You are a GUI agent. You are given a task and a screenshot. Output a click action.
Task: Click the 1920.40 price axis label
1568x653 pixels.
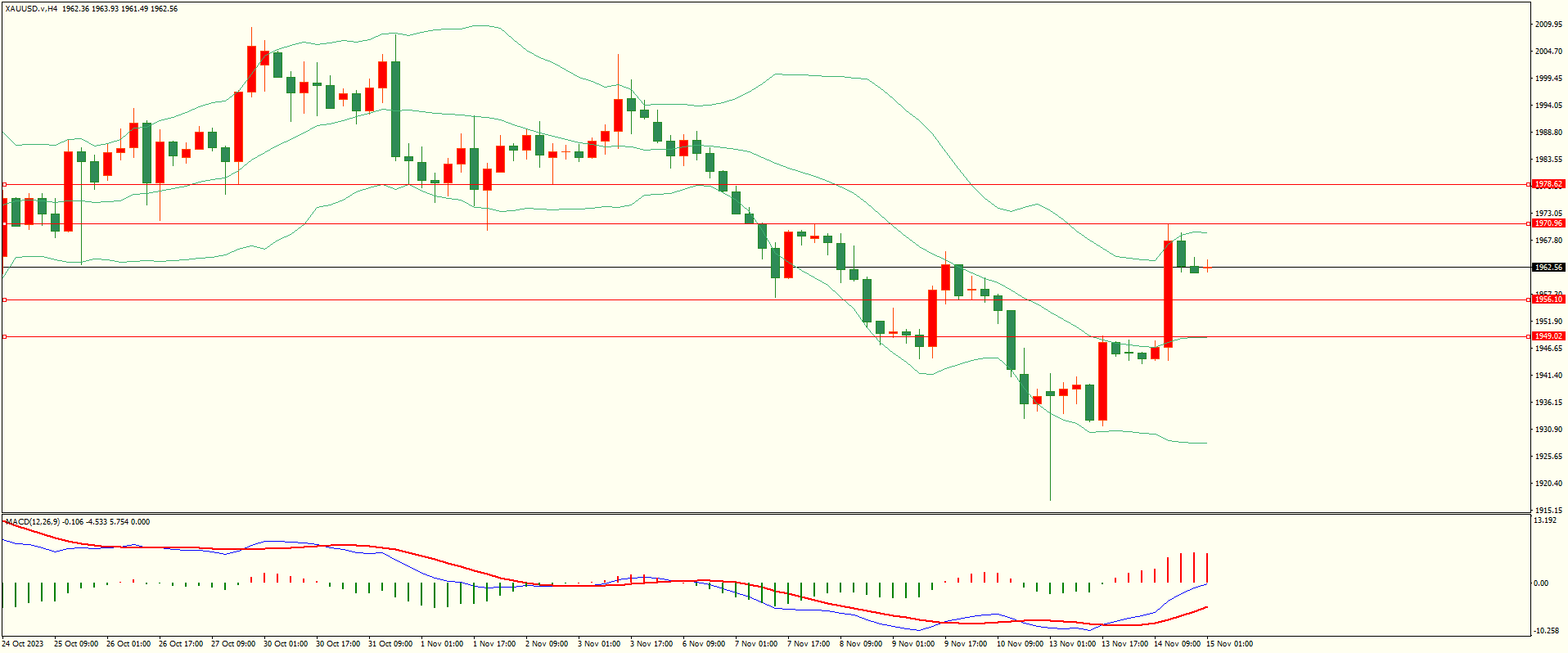[x=1548, y=484]
